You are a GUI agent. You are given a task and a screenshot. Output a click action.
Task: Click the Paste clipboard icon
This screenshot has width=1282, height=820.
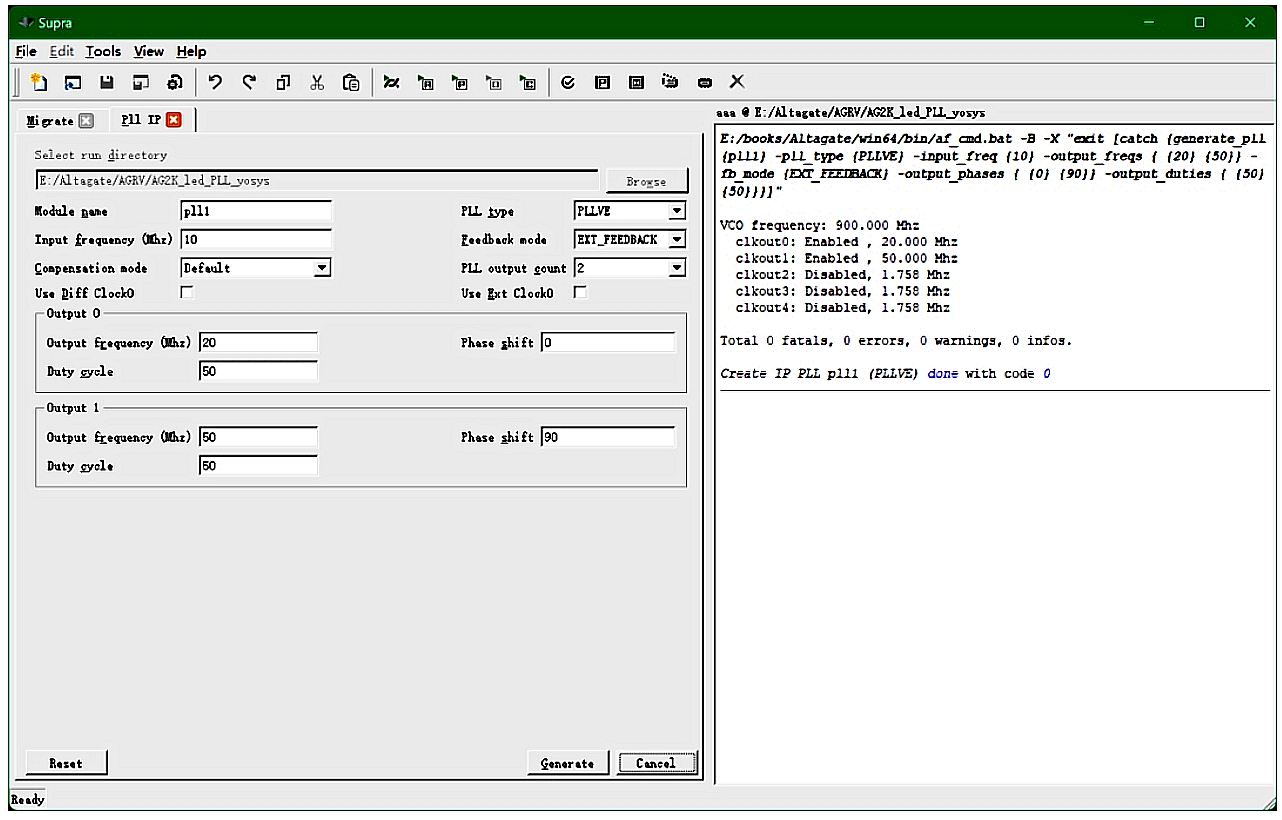tap(351, 82)
